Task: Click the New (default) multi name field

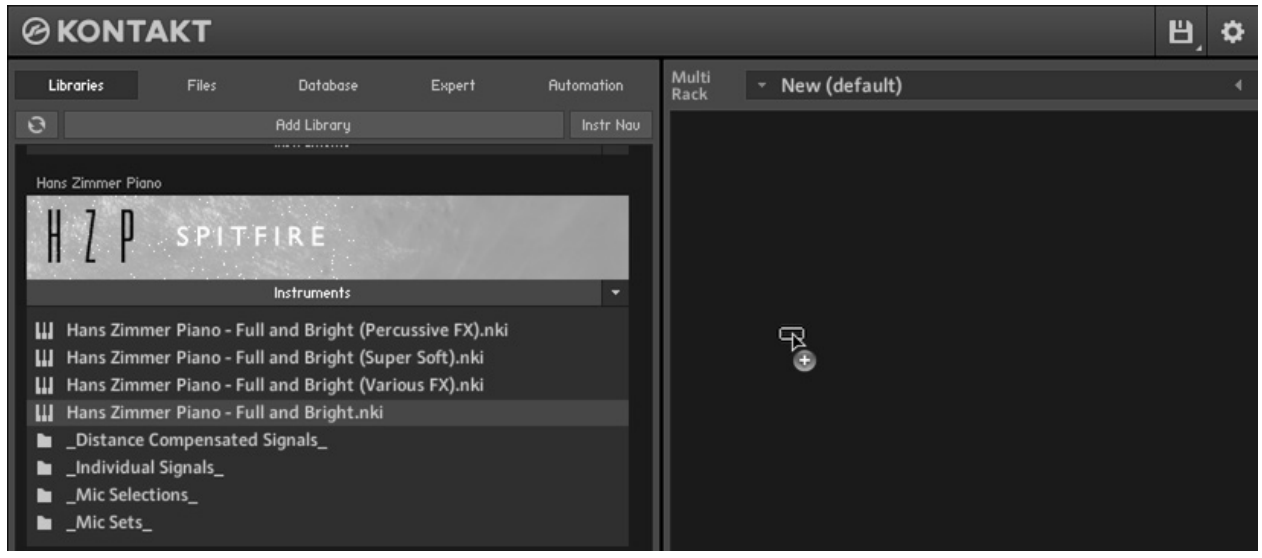Action: [x=1000, y=86]
